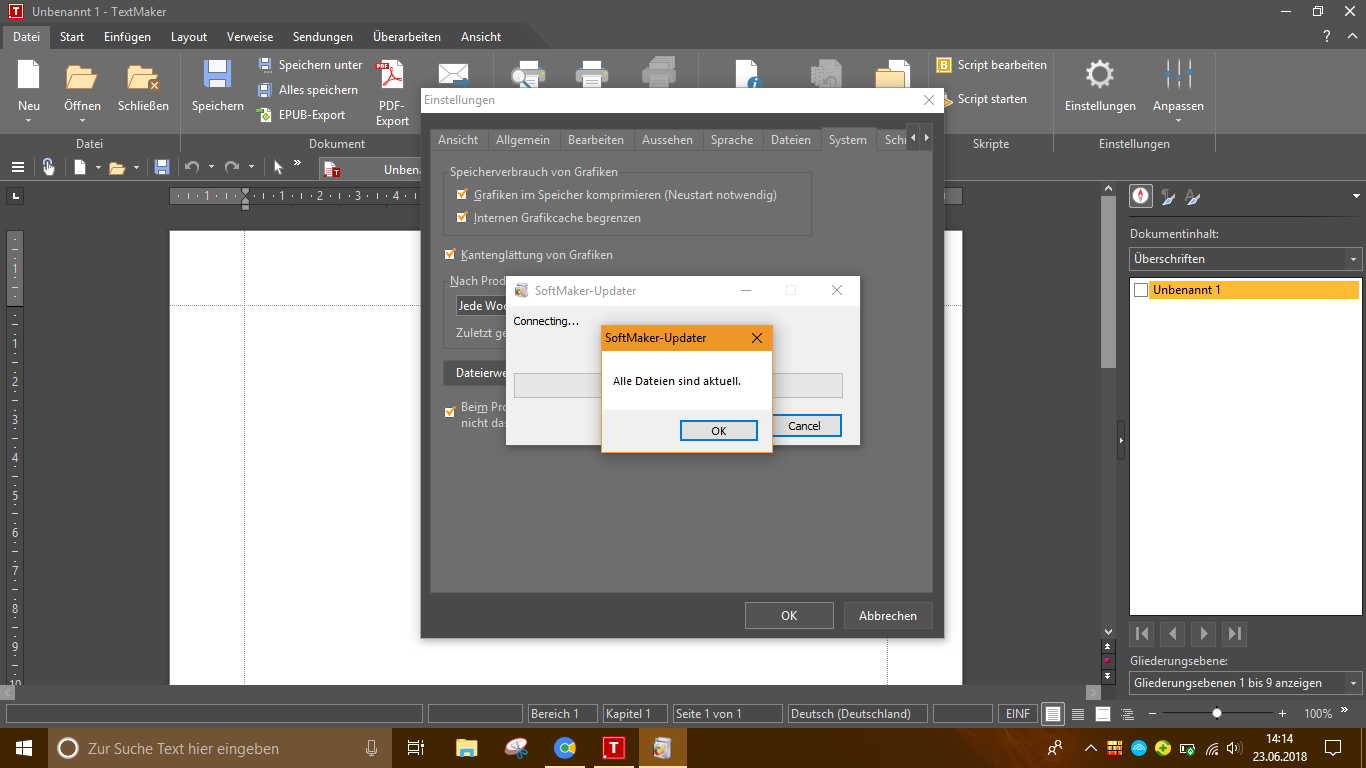Image resolution: width=1366 pixels, height=768 pixels.
Task: Open the hamburger menu in quick toolbar
Action: click(x=17, y=167)
